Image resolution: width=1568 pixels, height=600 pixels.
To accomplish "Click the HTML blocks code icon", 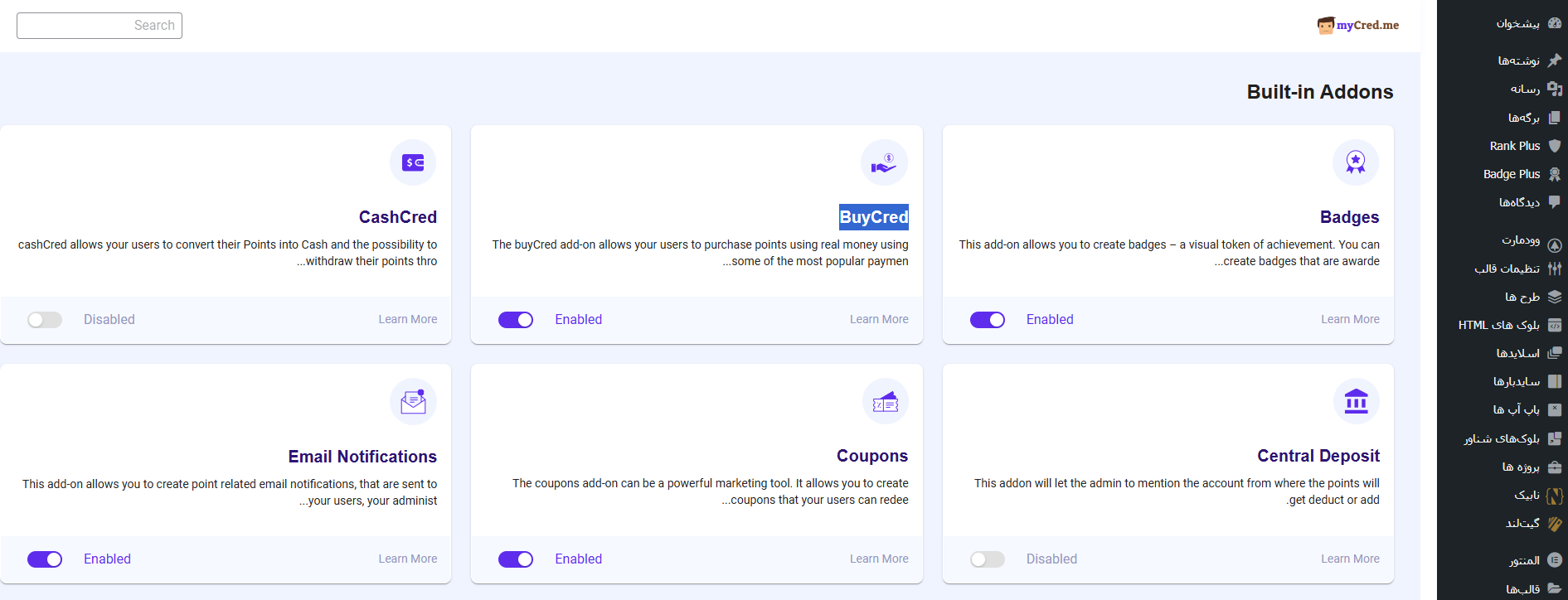I will 1555,325.
